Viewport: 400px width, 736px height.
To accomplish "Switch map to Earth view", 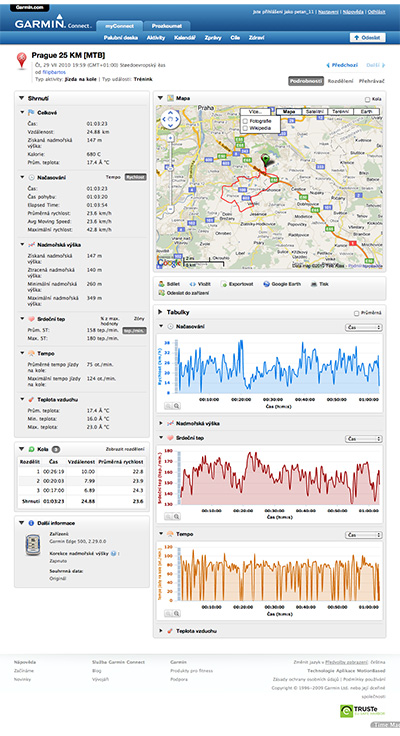I will (x=366, y=112).
